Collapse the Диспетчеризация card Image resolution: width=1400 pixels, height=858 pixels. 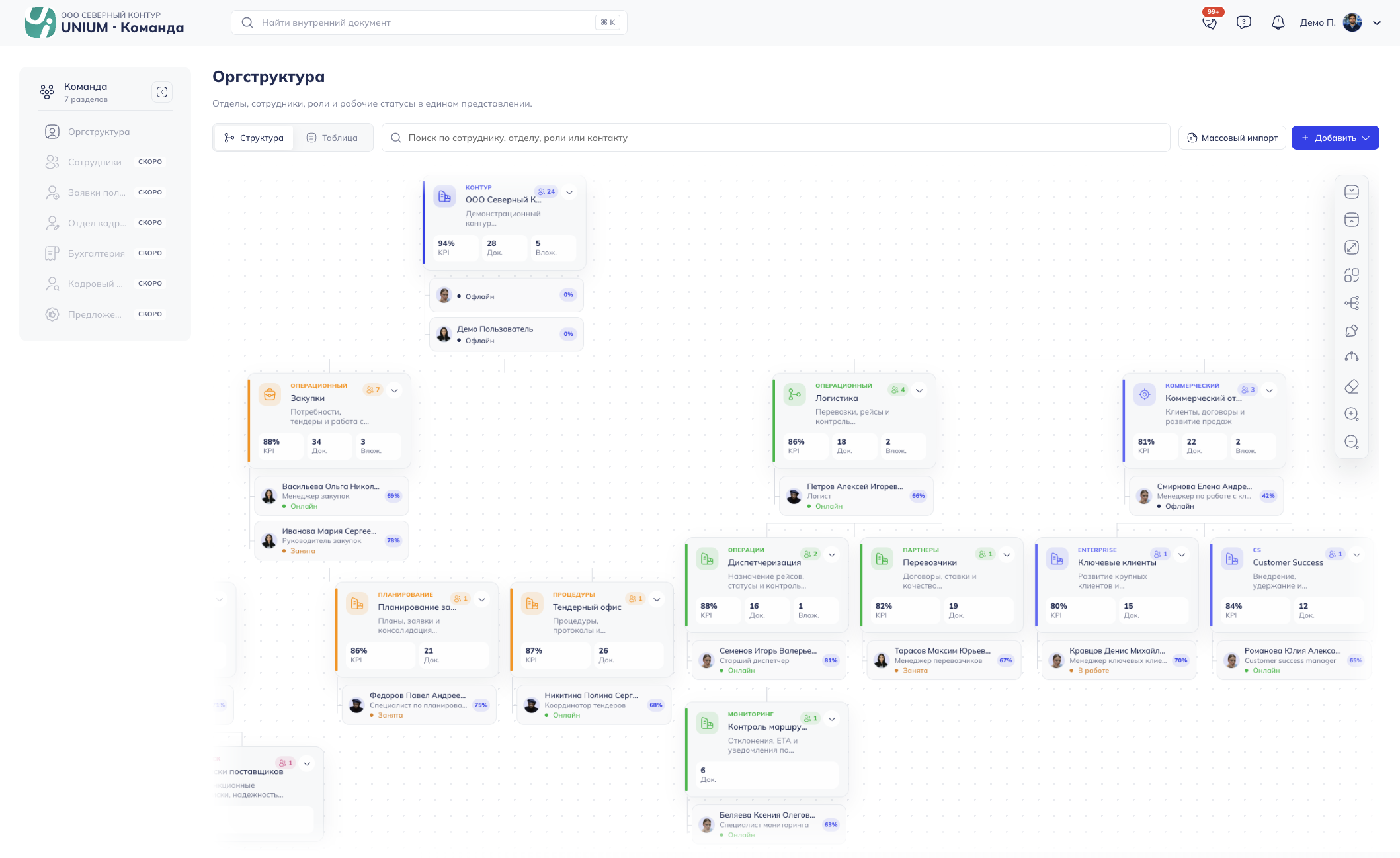(x=832, y=554)
